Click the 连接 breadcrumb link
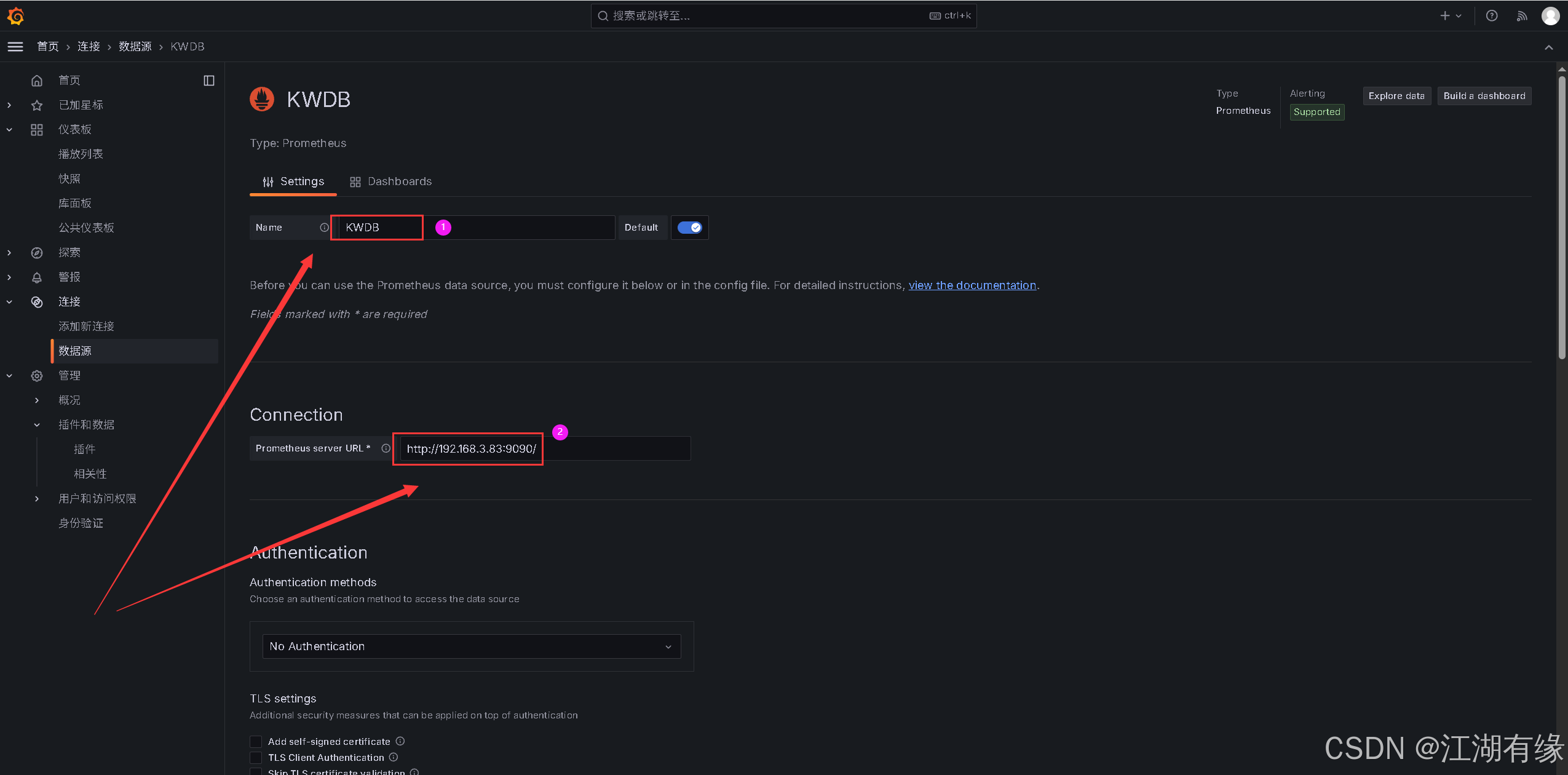 tap(89, 47)
